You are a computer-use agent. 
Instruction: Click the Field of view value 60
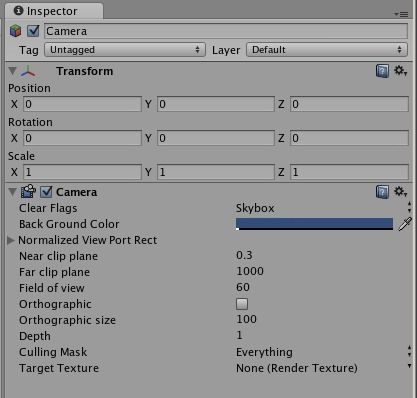[243, 287]
